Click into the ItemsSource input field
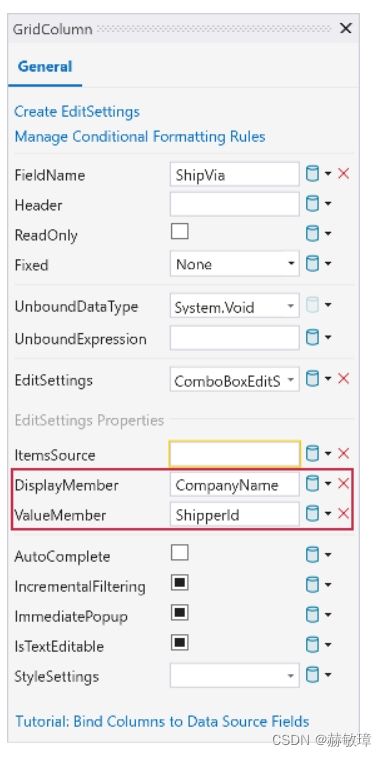Viewport: 387px width, 757px height. tap(235, 454)
